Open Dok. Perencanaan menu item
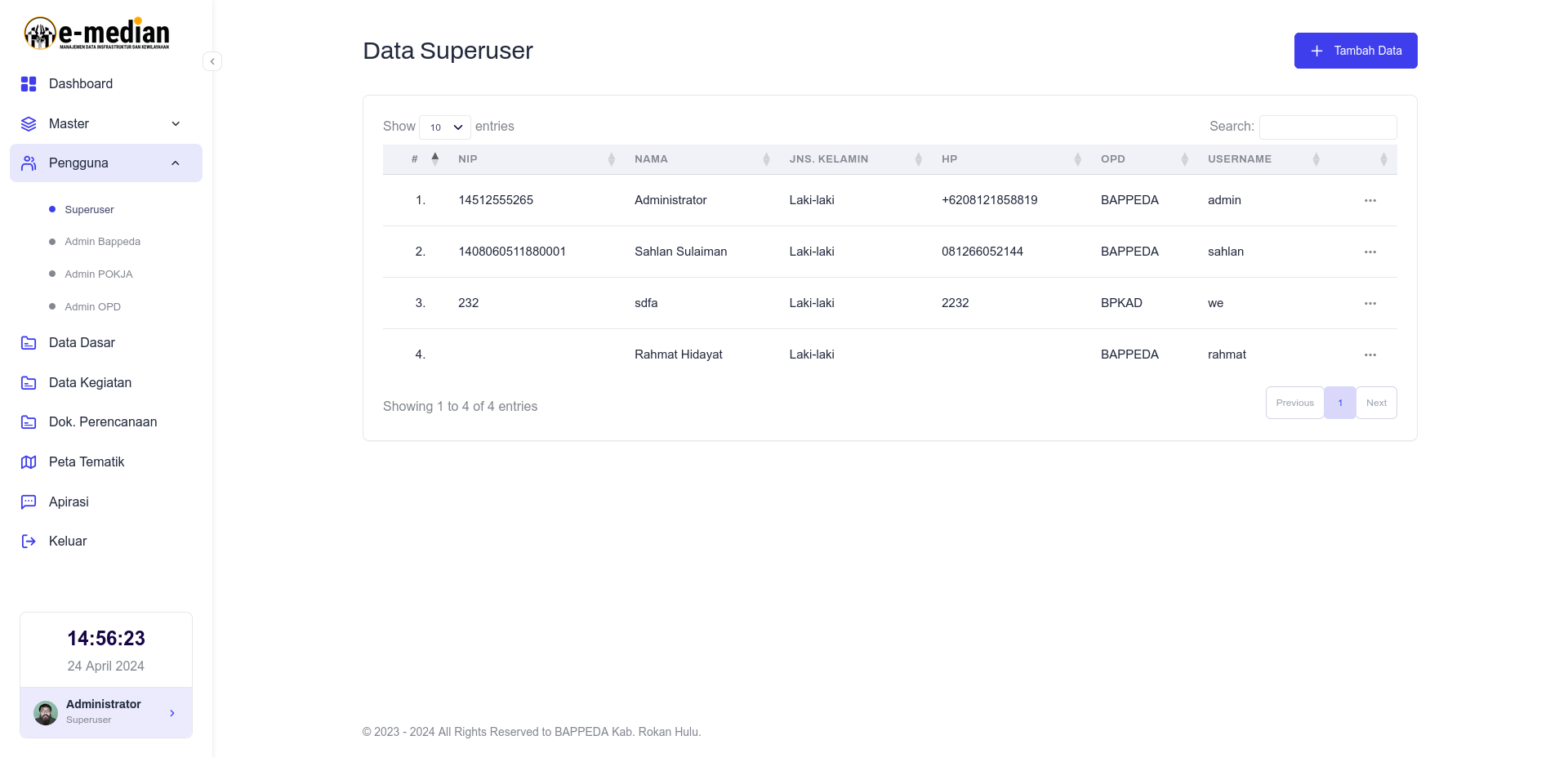The image size is (1568, 758). pos(106,422)
